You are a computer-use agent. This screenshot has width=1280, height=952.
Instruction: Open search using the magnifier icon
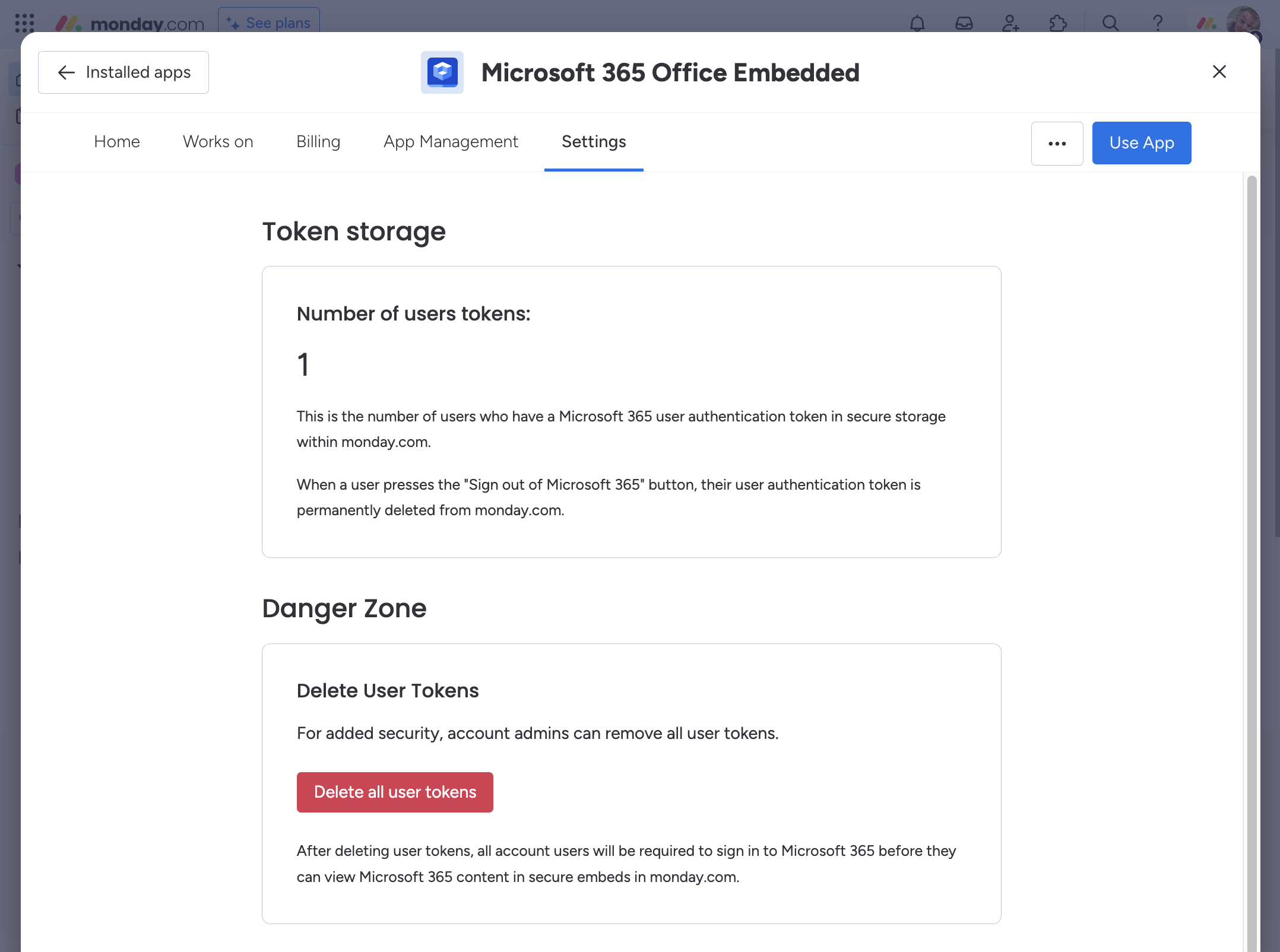1110,23
